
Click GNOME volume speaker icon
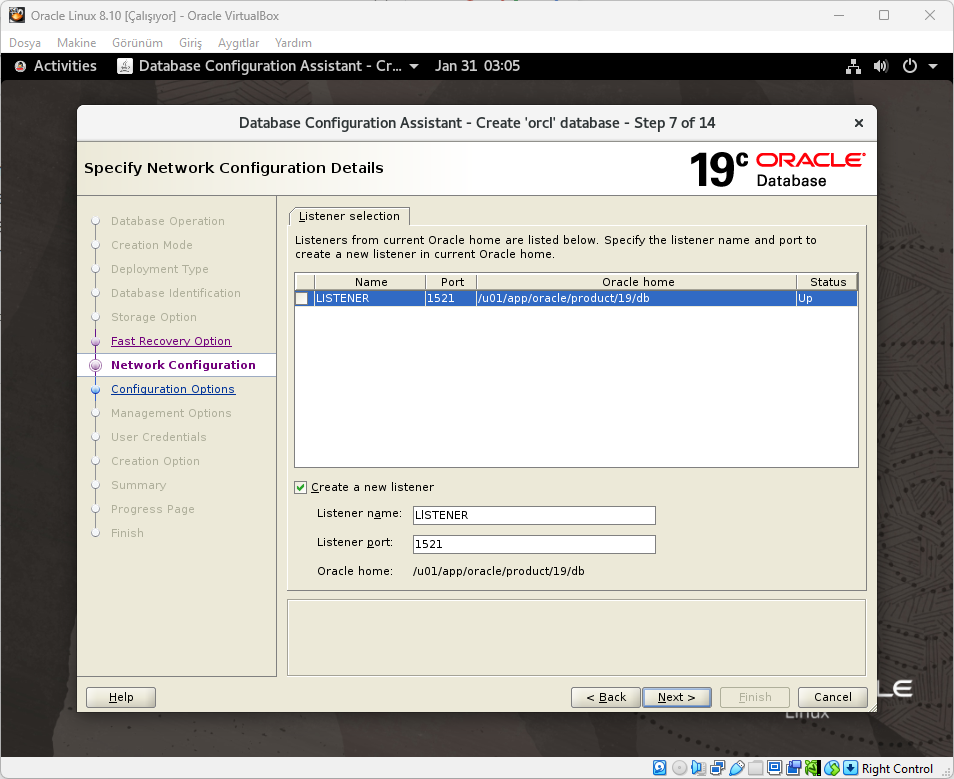[x=880, y=66]
